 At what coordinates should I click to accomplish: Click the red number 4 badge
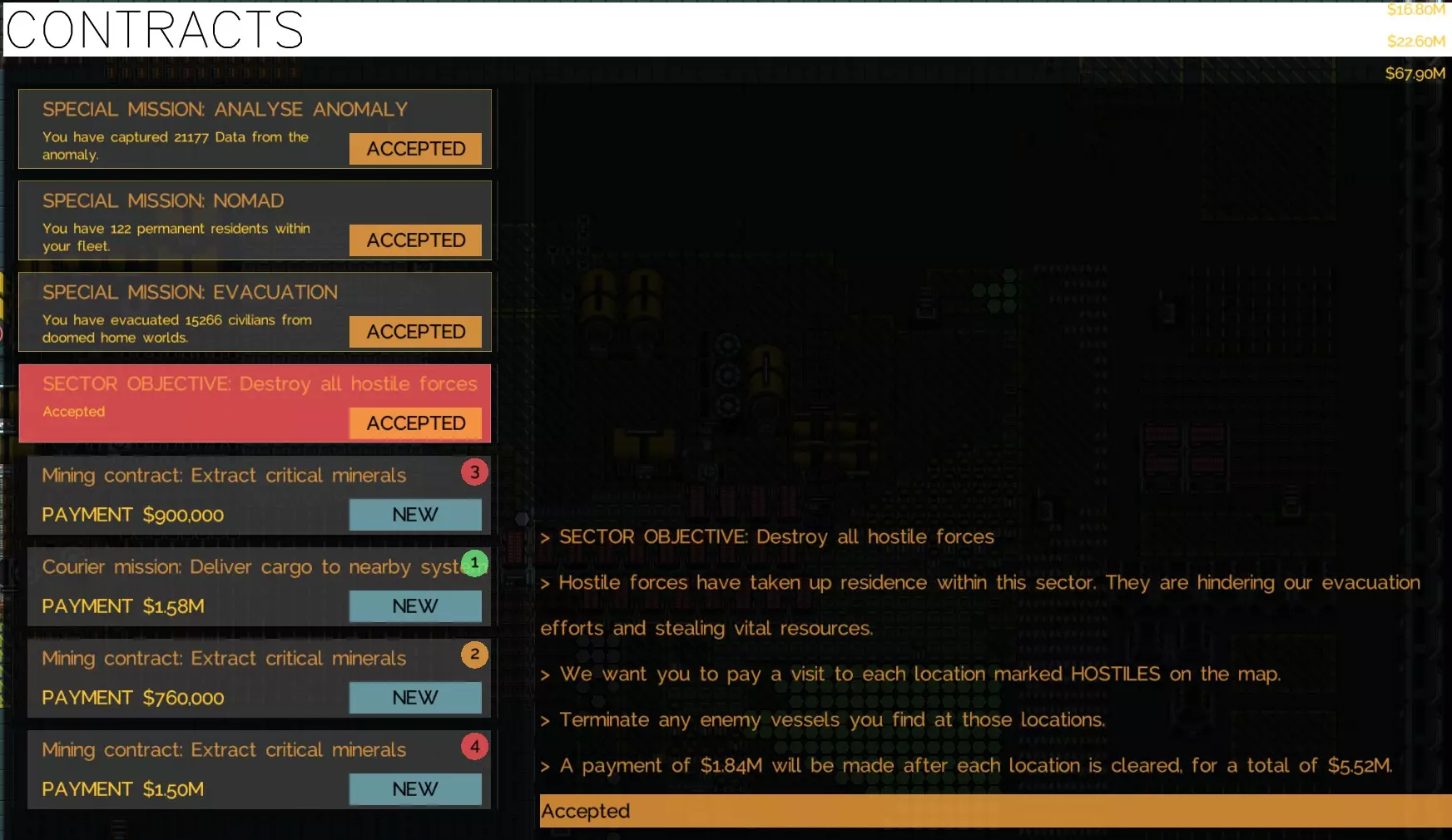(474, 746)
